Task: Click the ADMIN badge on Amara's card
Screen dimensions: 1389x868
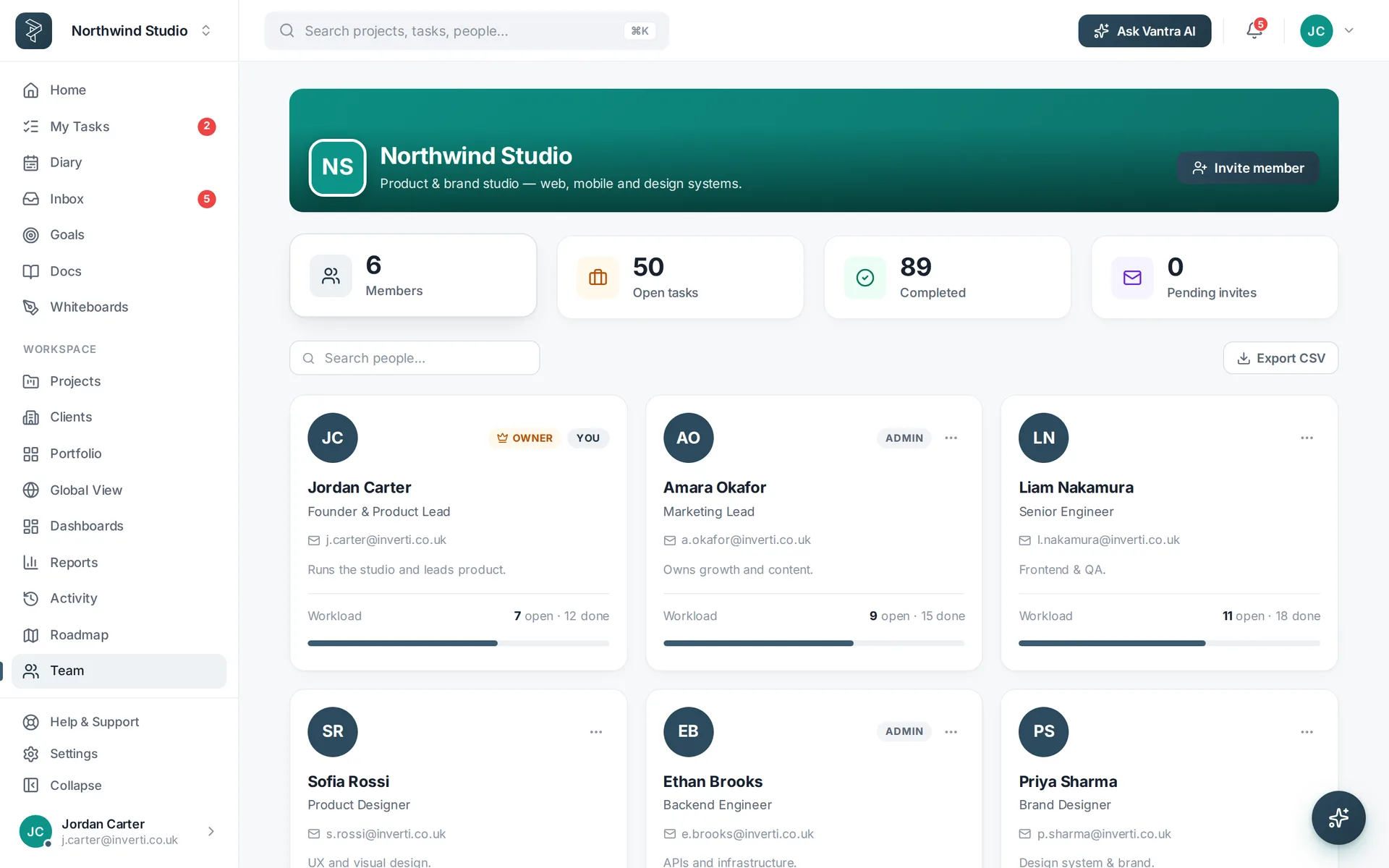Action: tap(904, 438)
